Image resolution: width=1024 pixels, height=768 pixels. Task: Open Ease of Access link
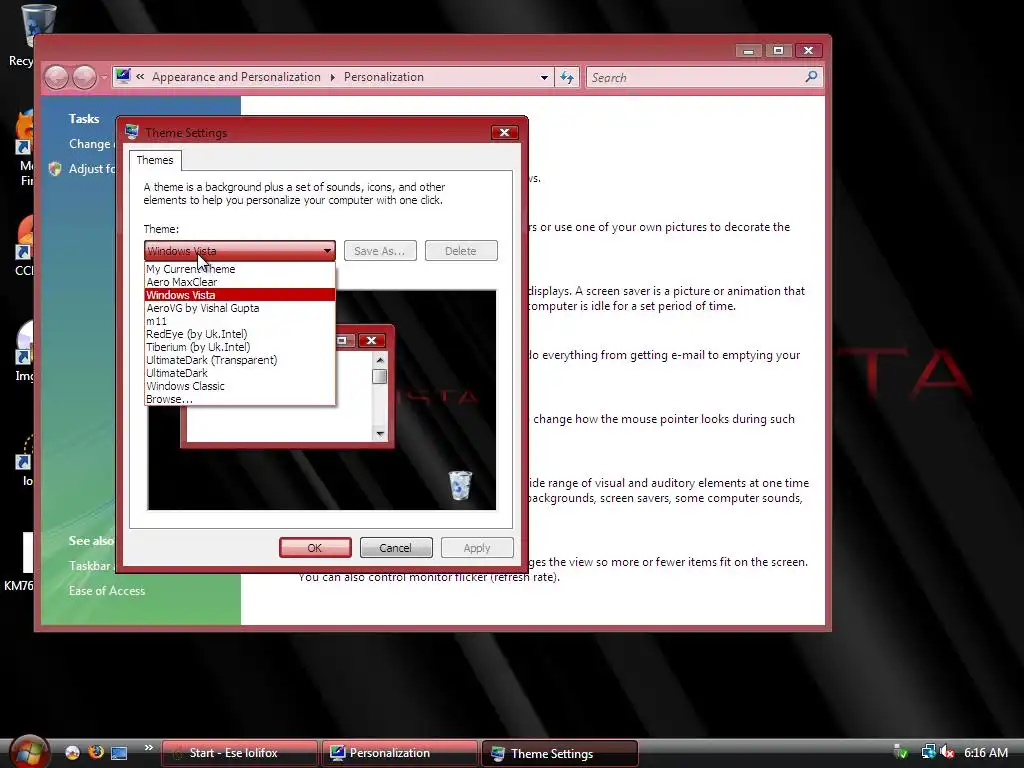coord(107,590)
